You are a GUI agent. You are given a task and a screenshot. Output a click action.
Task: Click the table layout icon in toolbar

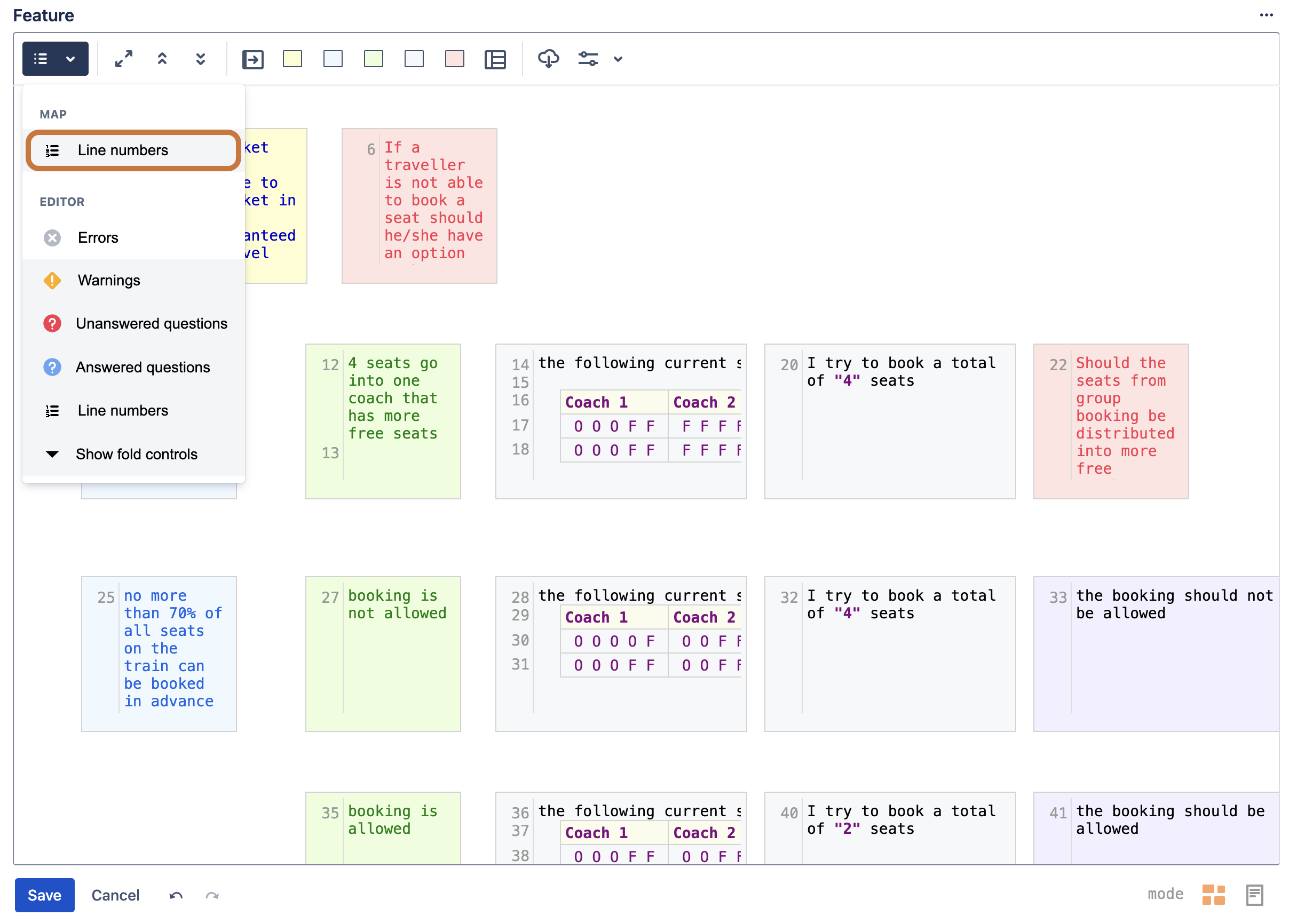pyautogui.click(x=495, y=59)
